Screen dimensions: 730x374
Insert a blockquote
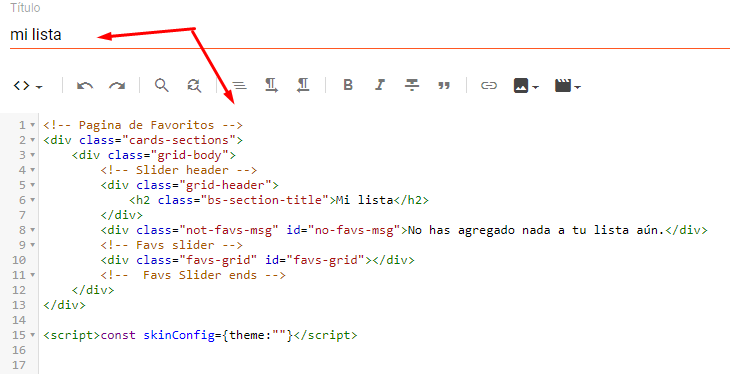(444, 86)
